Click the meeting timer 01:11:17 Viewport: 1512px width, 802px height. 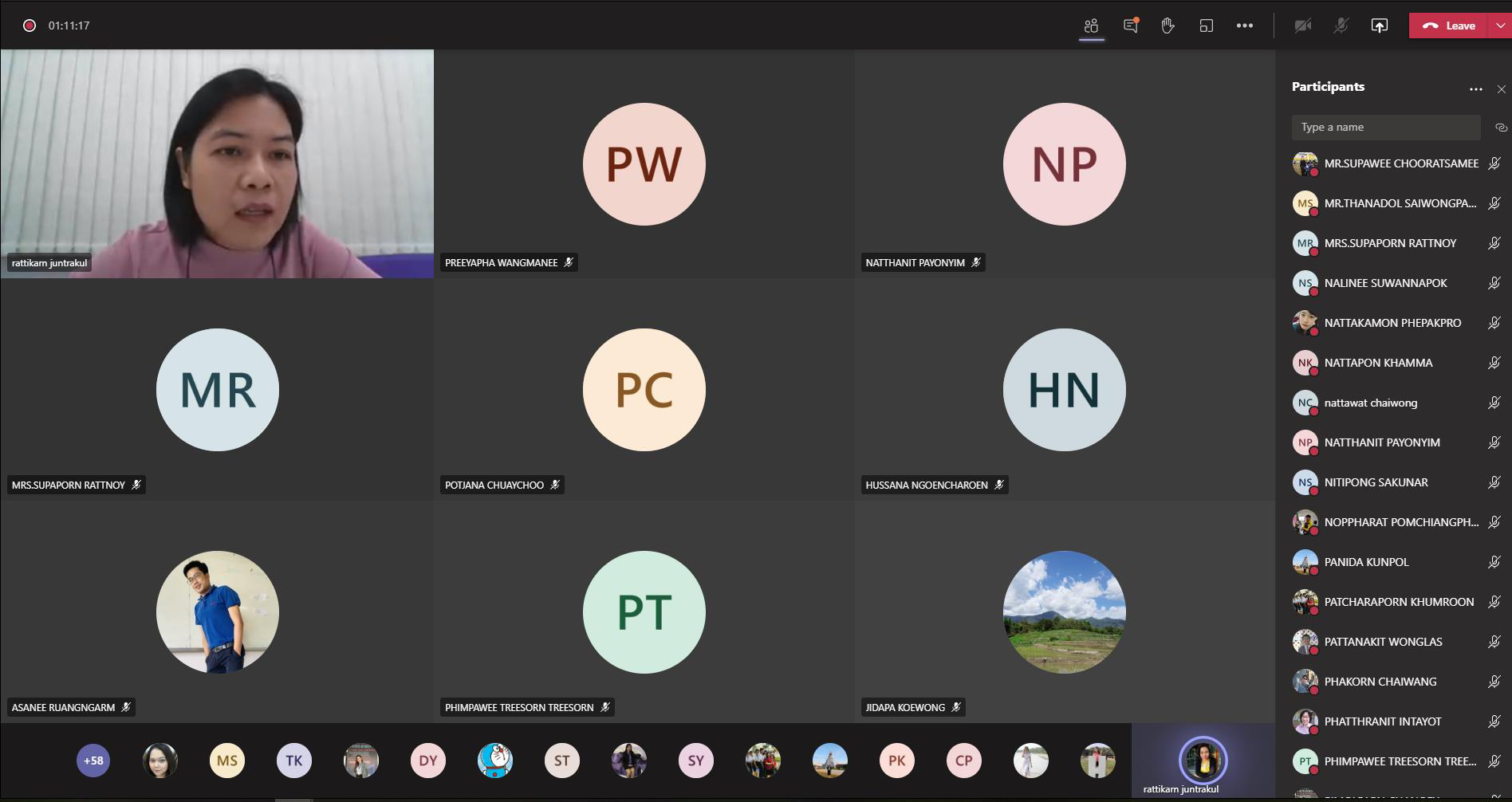69,26
